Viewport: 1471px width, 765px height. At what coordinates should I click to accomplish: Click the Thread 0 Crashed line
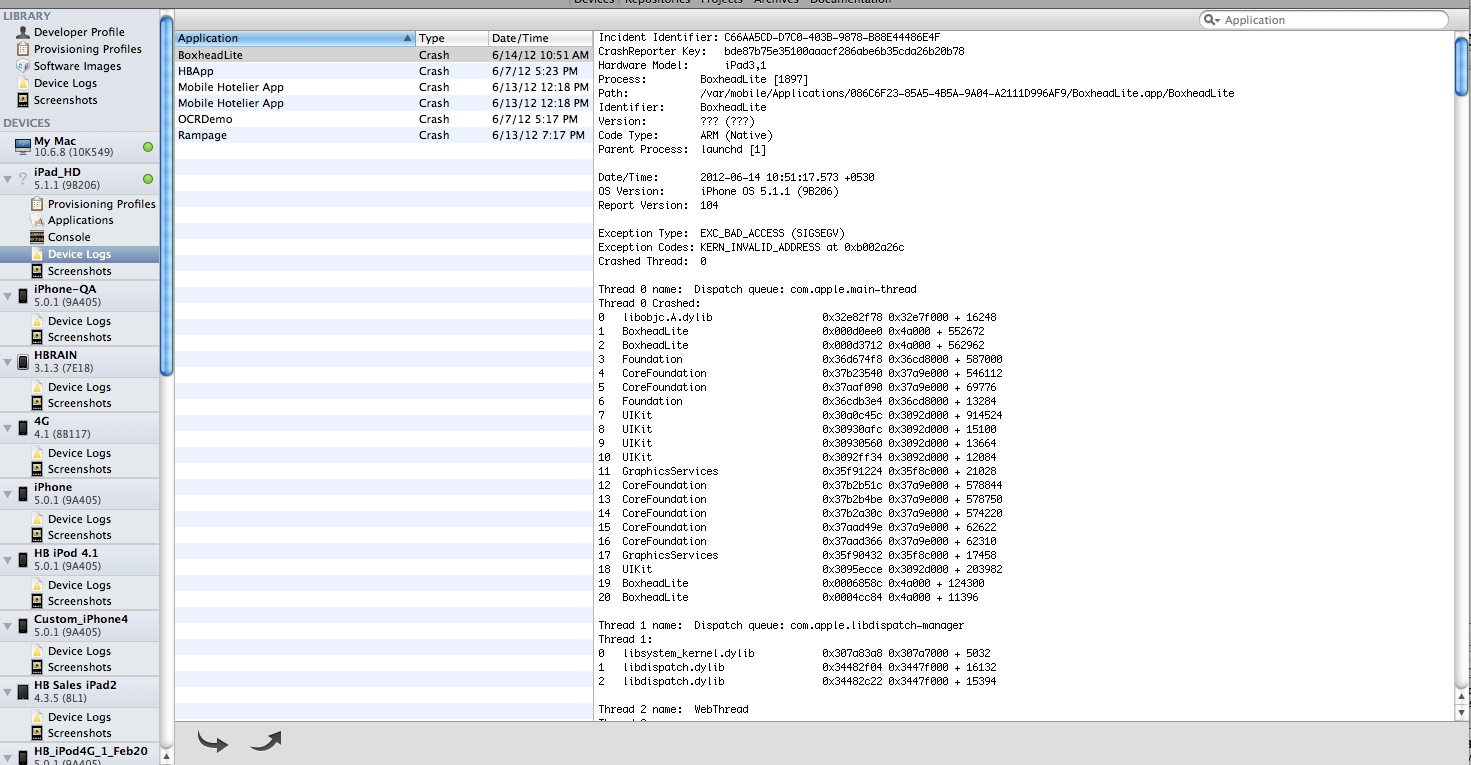pyautogui.click(x=649, y=303)
